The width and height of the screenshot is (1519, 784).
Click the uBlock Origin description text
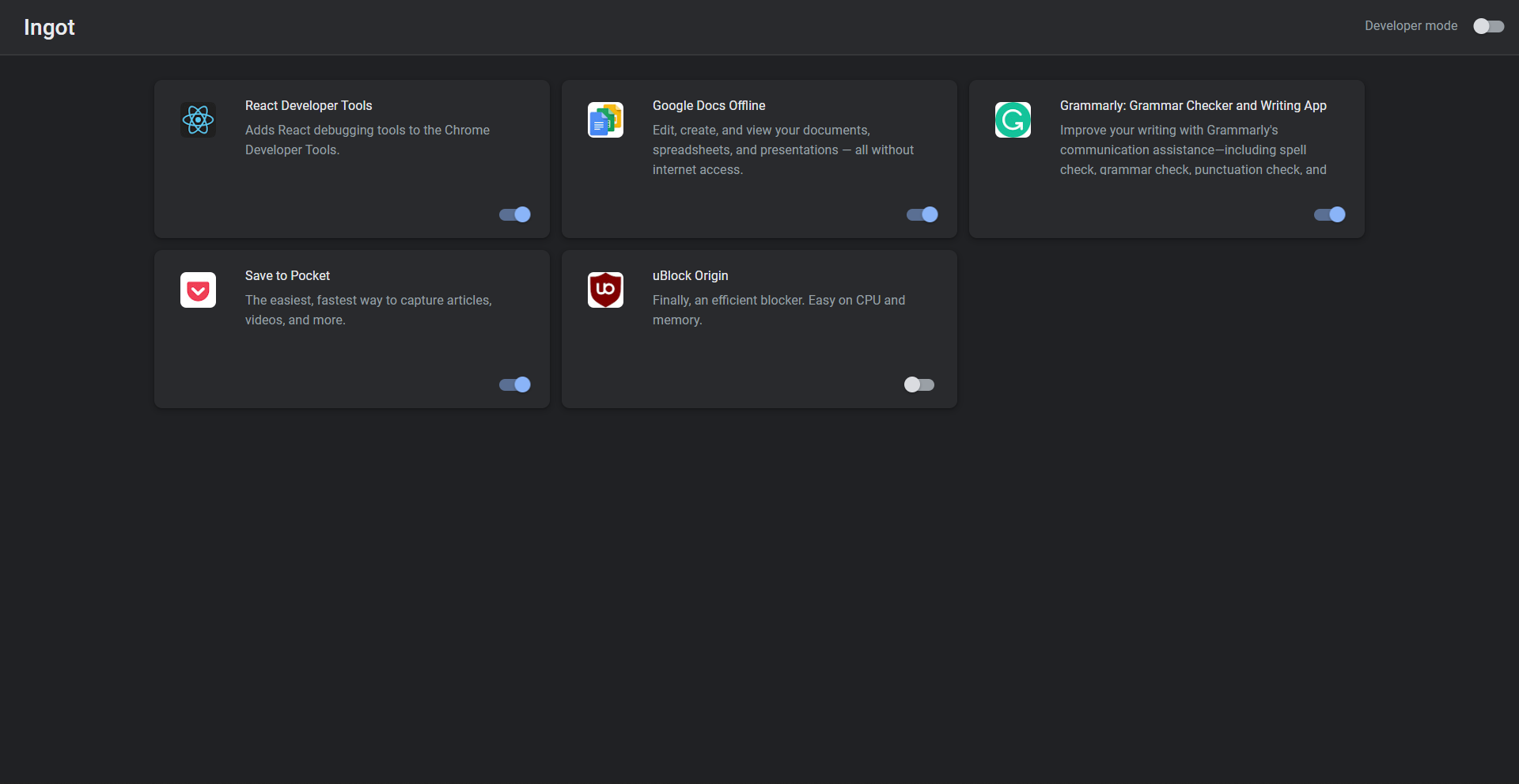(778, 310)
